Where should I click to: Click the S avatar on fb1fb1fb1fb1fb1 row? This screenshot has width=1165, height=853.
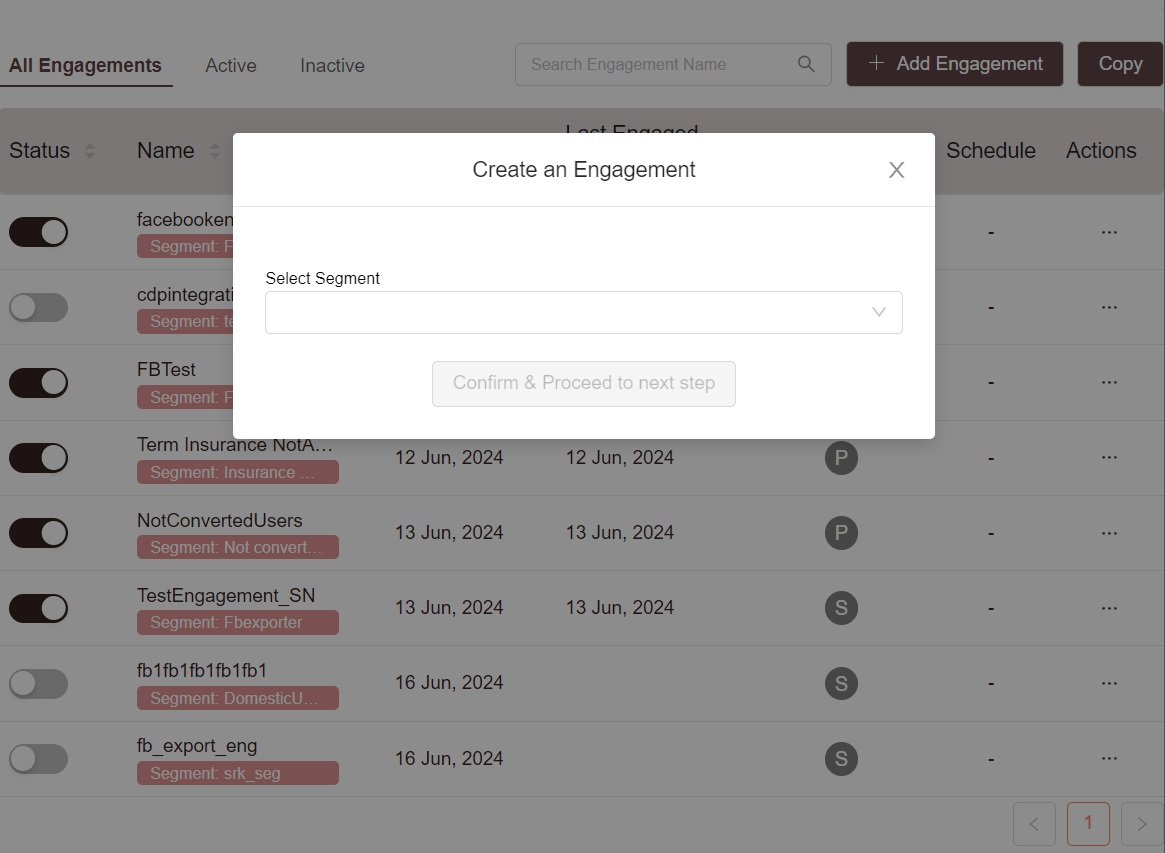pyautogui.click(x=841, y=683)
